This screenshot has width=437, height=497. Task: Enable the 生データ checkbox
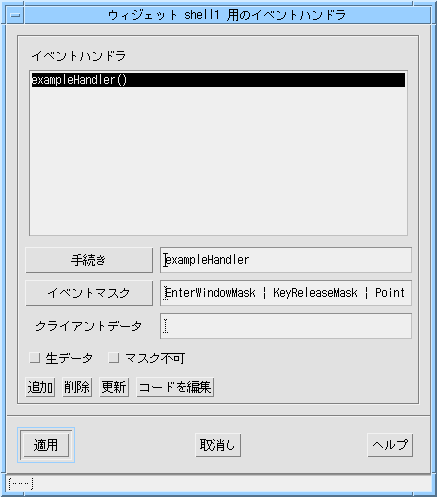35,358
